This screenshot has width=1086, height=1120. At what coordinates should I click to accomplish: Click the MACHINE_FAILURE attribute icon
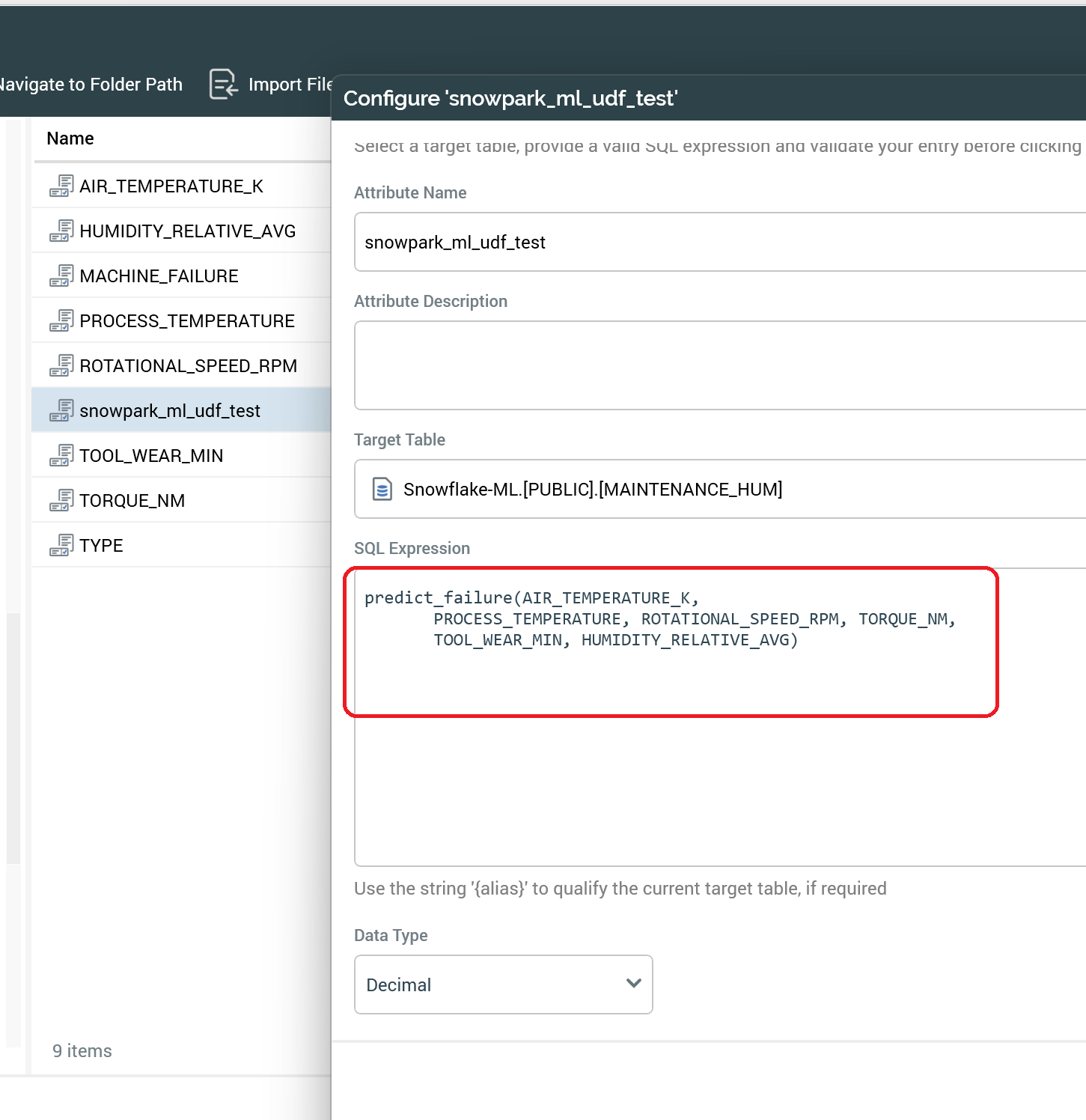click(x=61, y=276)
